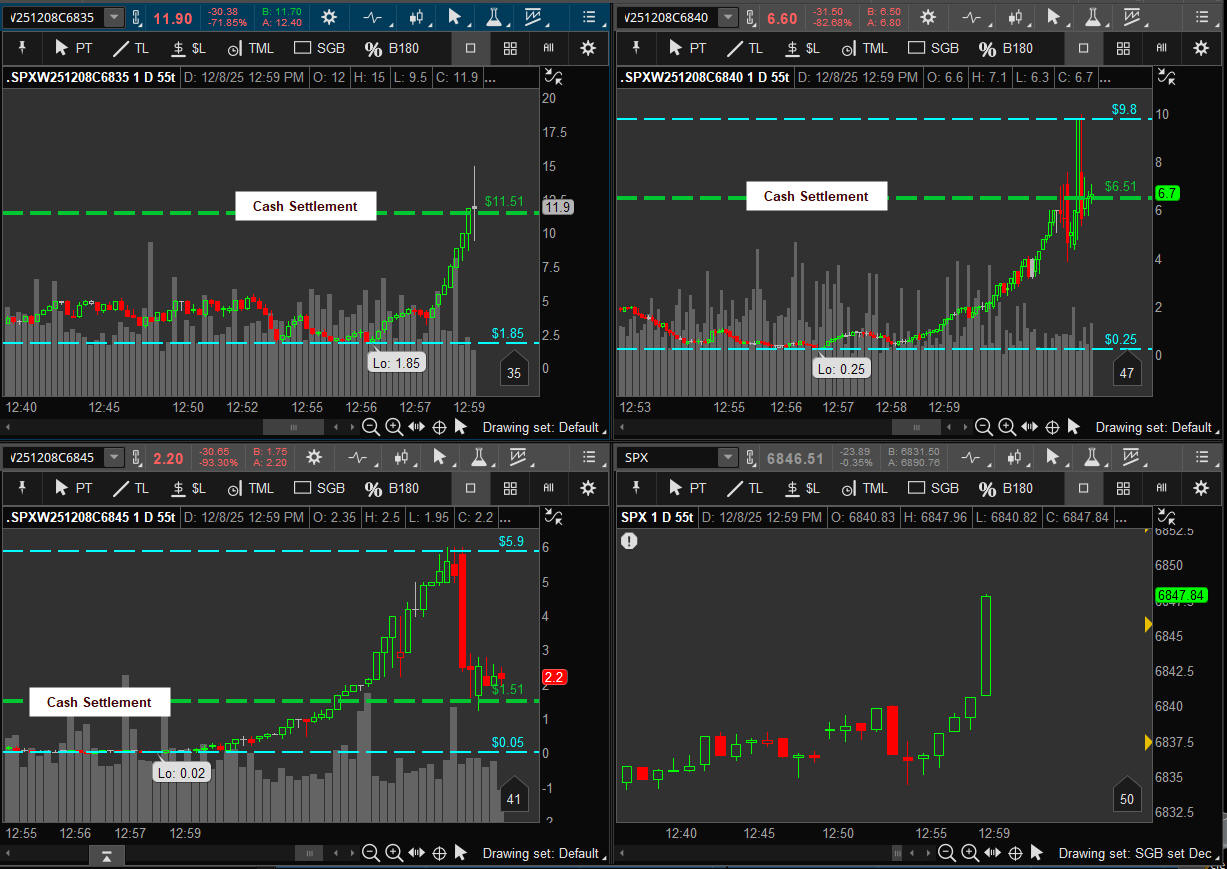
Task: Toggle grid layout view in SPX toolbar
Action: point(1123,488)
